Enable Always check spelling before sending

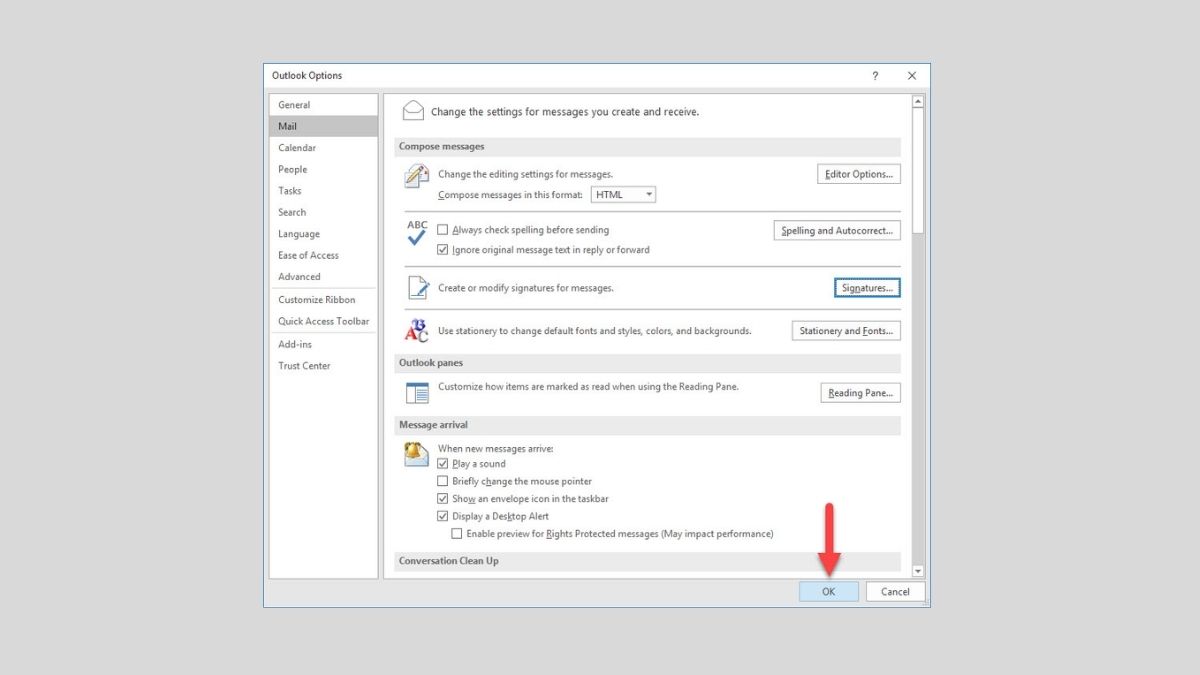[443, 230]
